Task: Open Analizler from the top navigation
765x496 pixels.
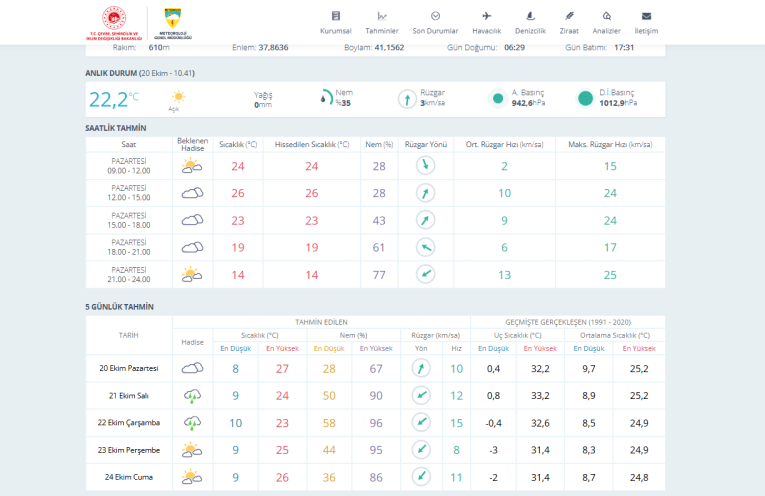Action: click(x=607, y=21)
